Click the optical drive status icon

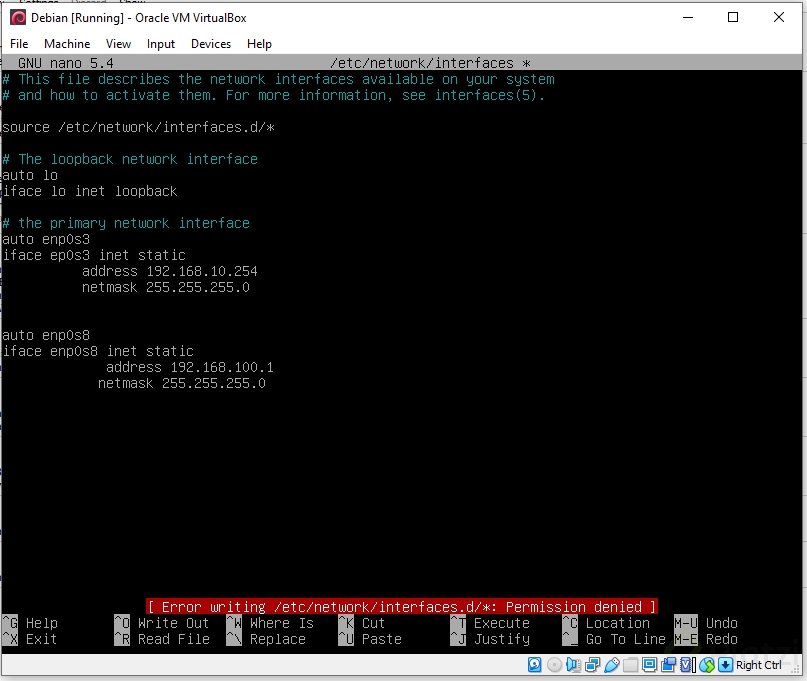coord(554,665)
